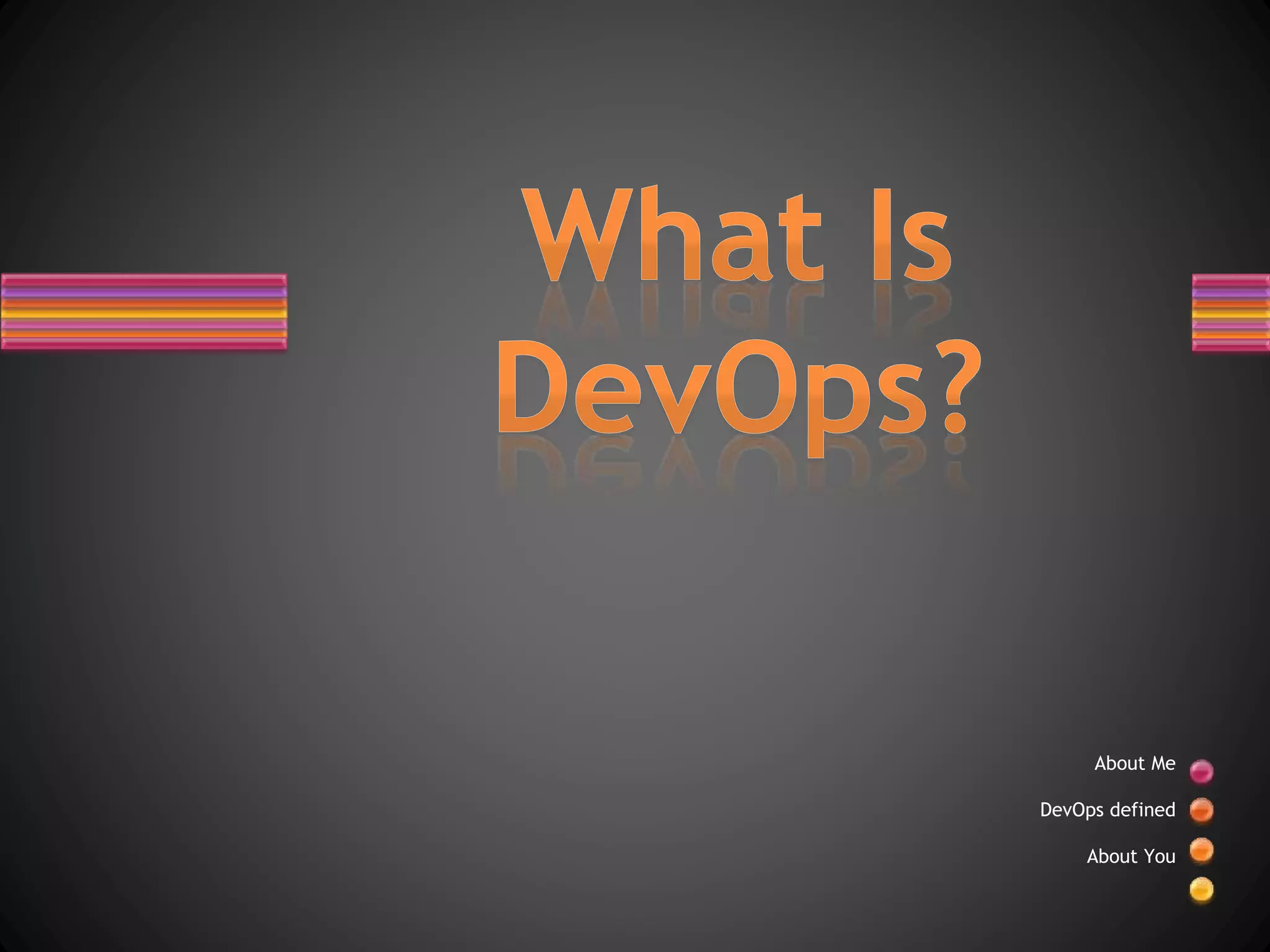
Task: Pick the bottom crimson stripe in left bar
Action: click(144, 345)
